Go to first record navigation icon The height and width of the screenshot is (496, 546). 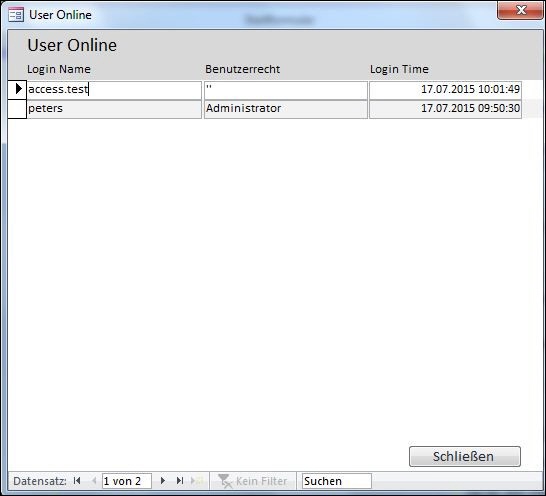(x=77, y=481)
